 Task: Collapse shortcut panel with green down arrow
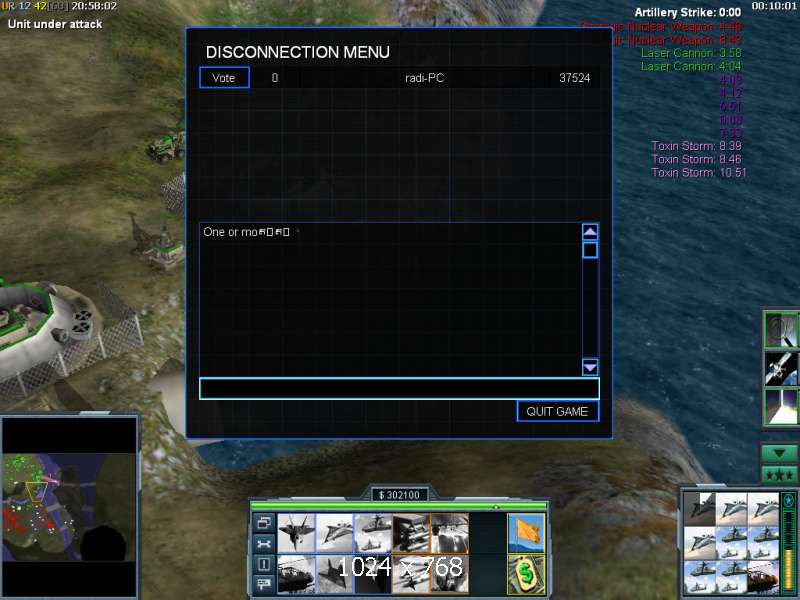[779, 453]
